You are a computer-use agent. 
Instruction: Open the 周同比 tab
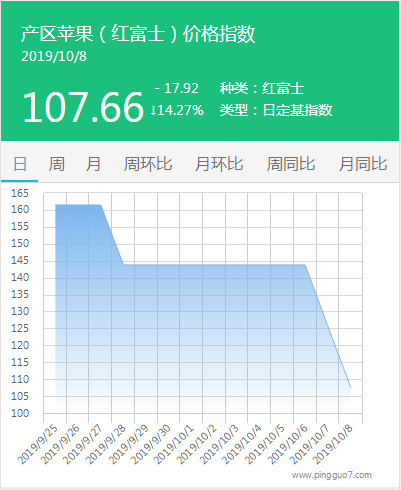(291, 164)
